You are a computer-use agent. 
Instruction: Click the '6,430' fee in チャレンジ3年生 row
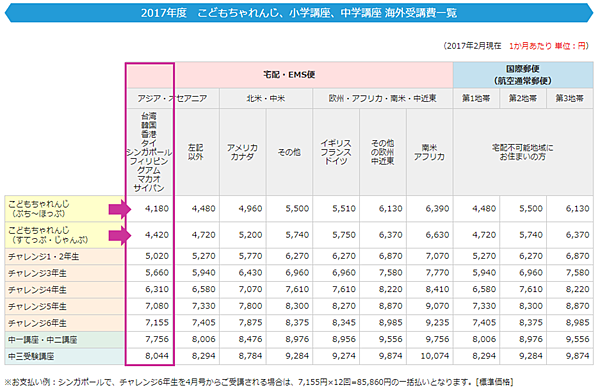250,273
